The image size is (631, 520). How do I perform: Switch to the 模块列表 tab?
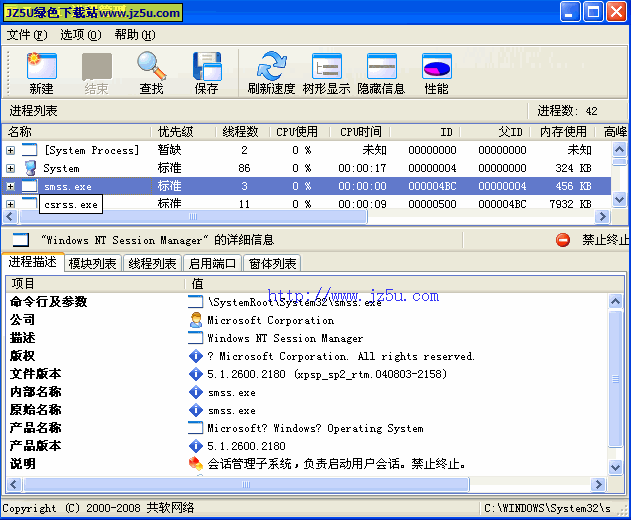[93, 264]
